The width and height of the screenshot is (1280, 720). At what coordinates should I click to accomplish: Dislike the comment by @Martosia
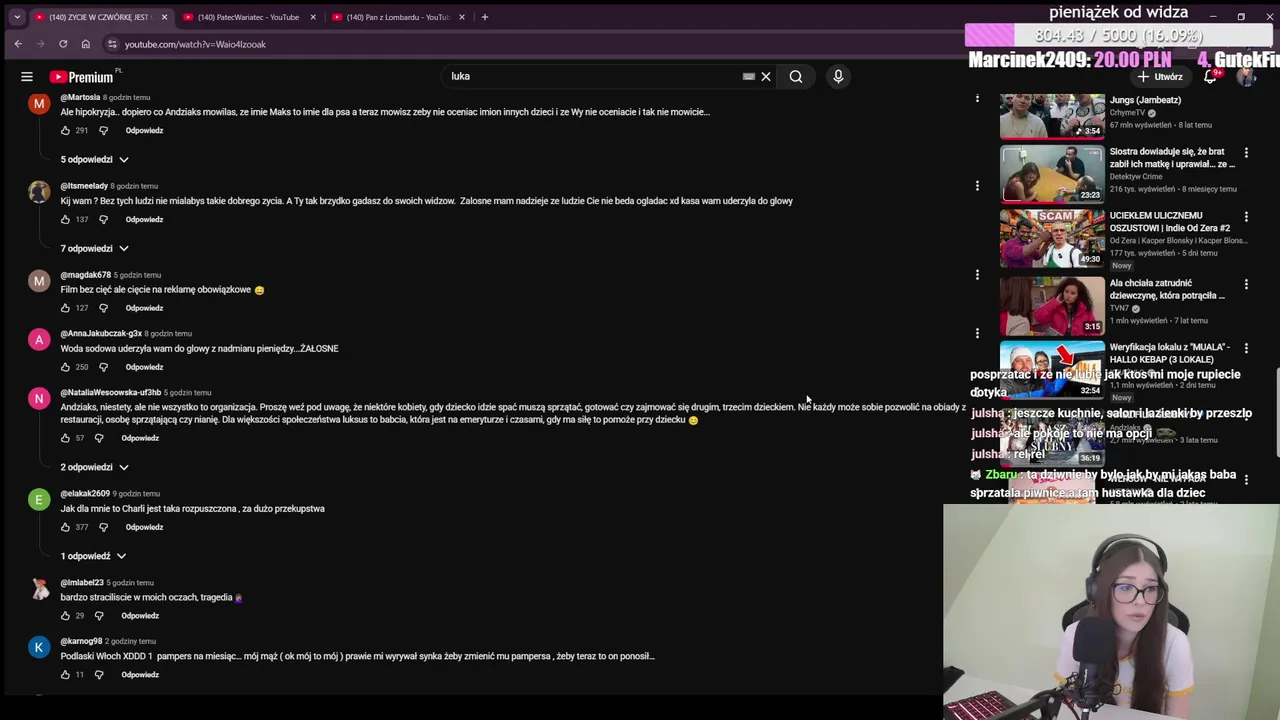point(103,131)
